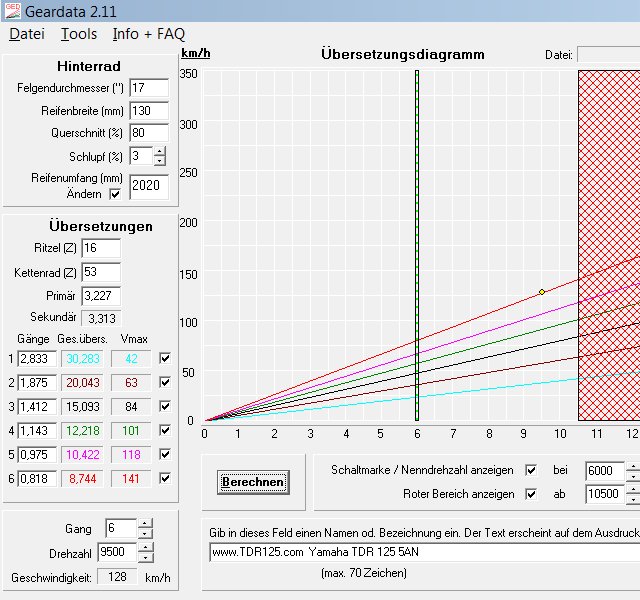Viewport: 640px width, 600px height.
Task: Click the Geardata app icon in title bar
Action: (x=10, y=10)
